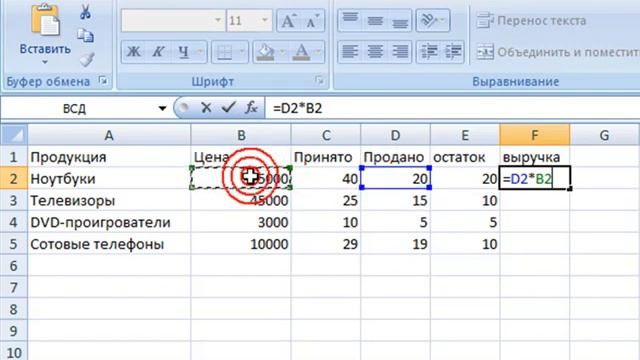Toggle italic with the К button

point(158,52)
